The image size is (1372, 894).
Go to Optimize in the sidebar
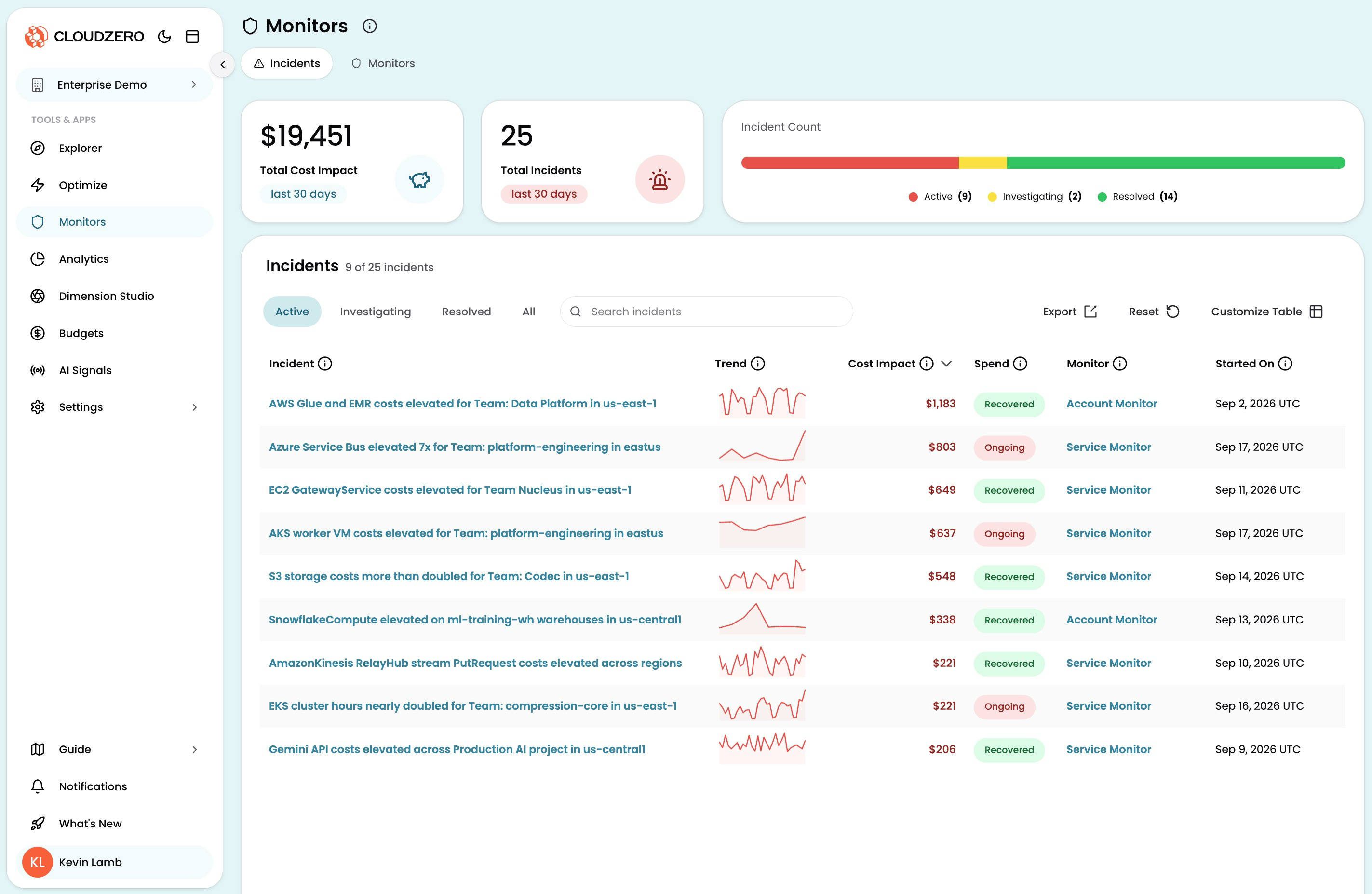pyautogui.click(x=114, y=185)
